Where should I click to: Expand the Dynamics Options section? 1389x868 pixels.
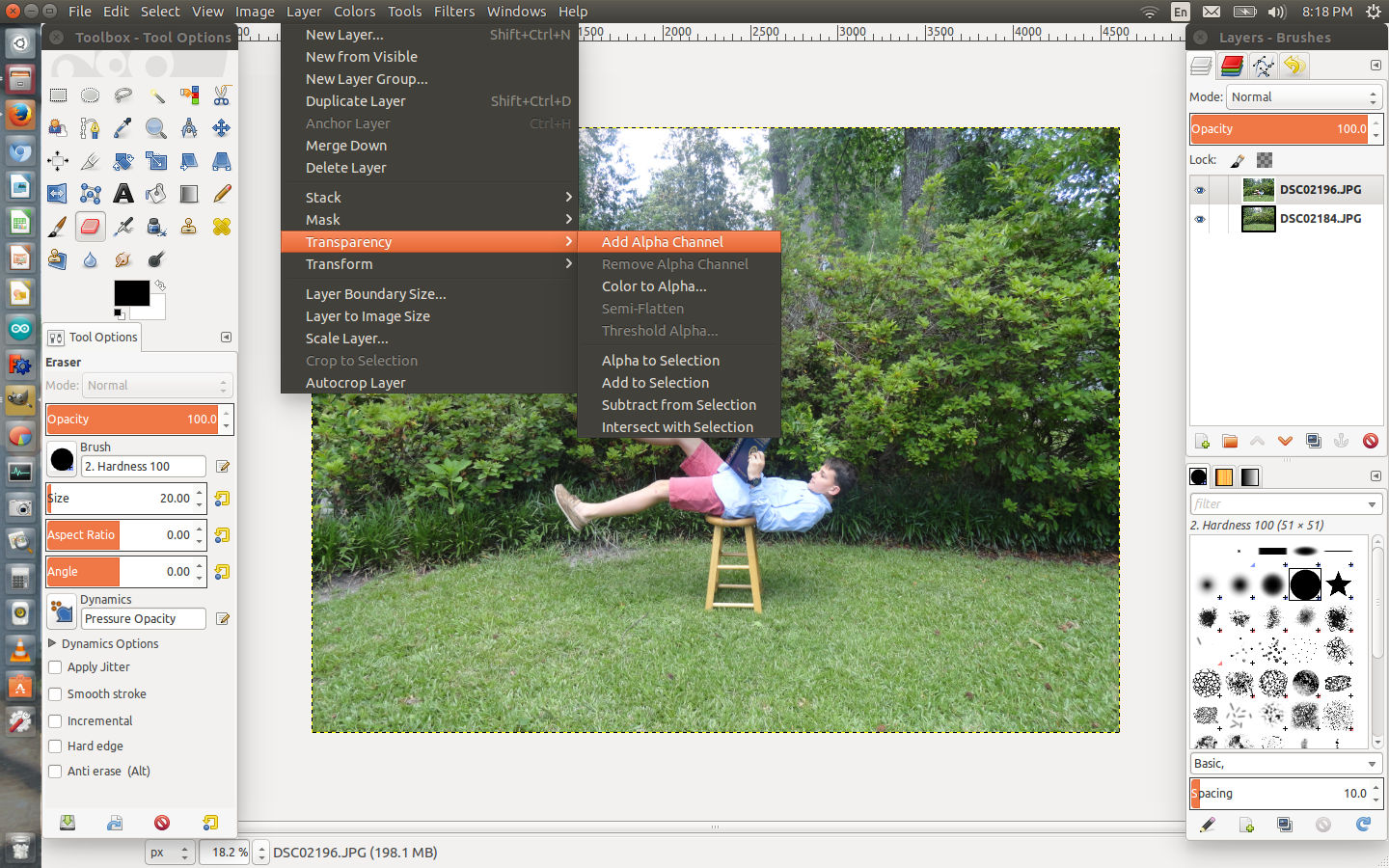point(52,643)
